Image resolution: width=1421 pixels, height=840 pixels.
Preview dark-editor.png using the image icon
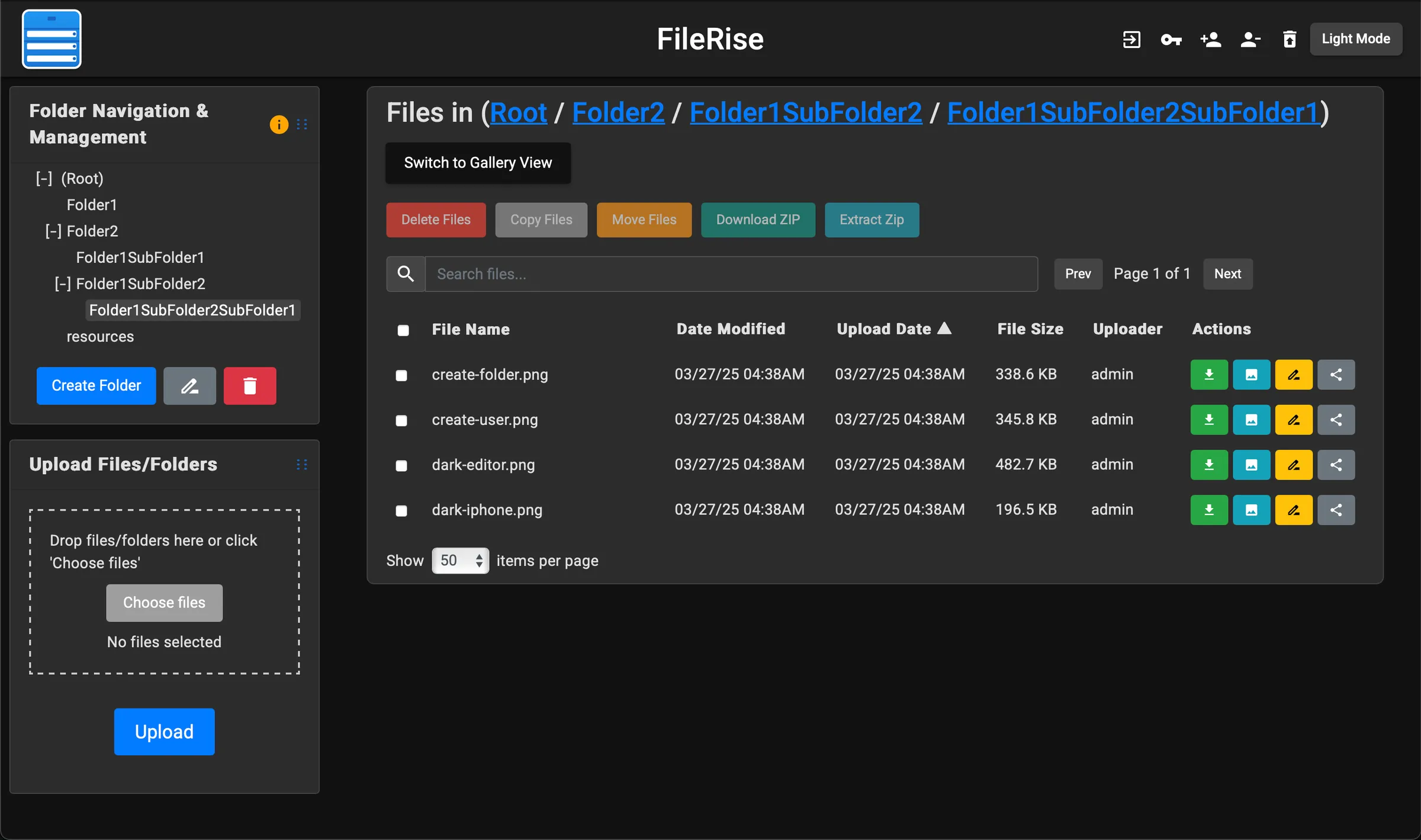click(x=1250, y=465)
